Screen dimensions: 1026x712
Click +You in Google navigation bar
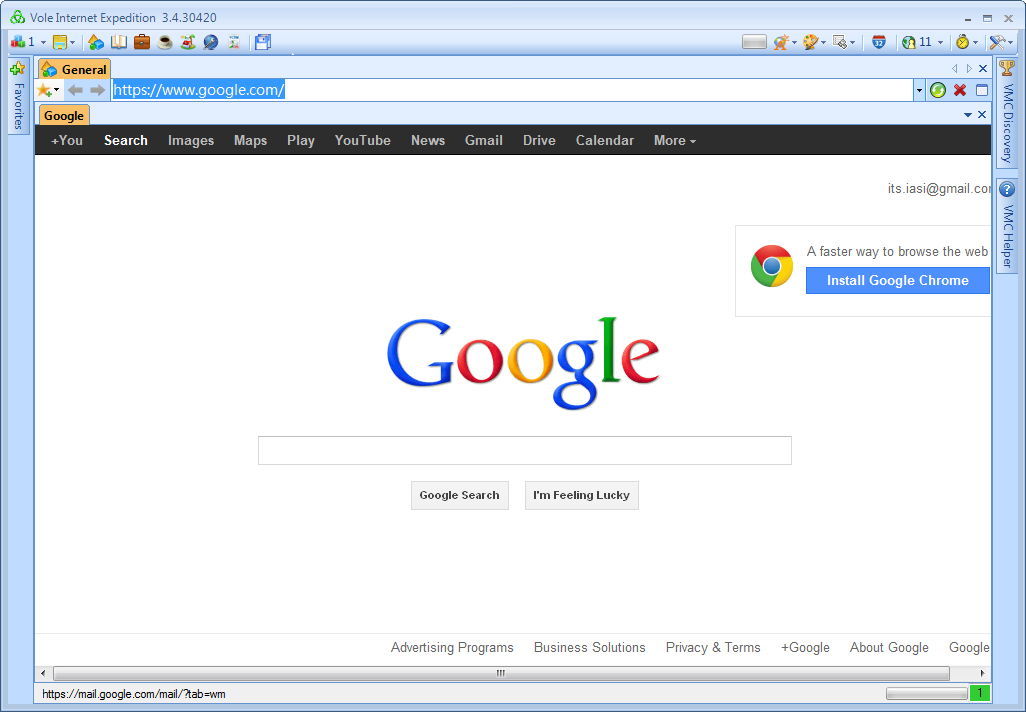click(x=67, y=140)
